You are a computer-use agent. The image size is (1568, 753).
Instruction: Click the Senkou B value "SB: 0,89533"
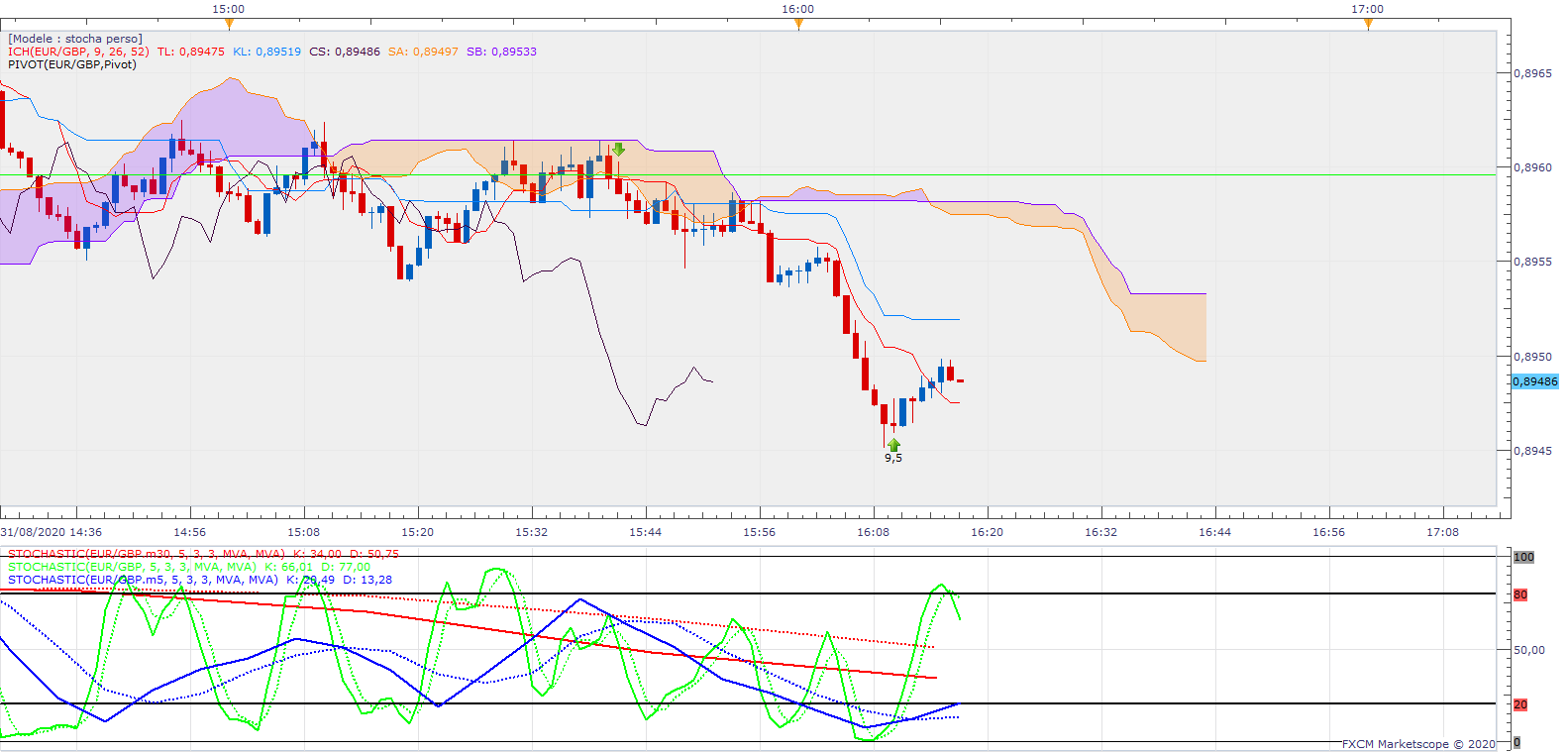tap(501, 52)
